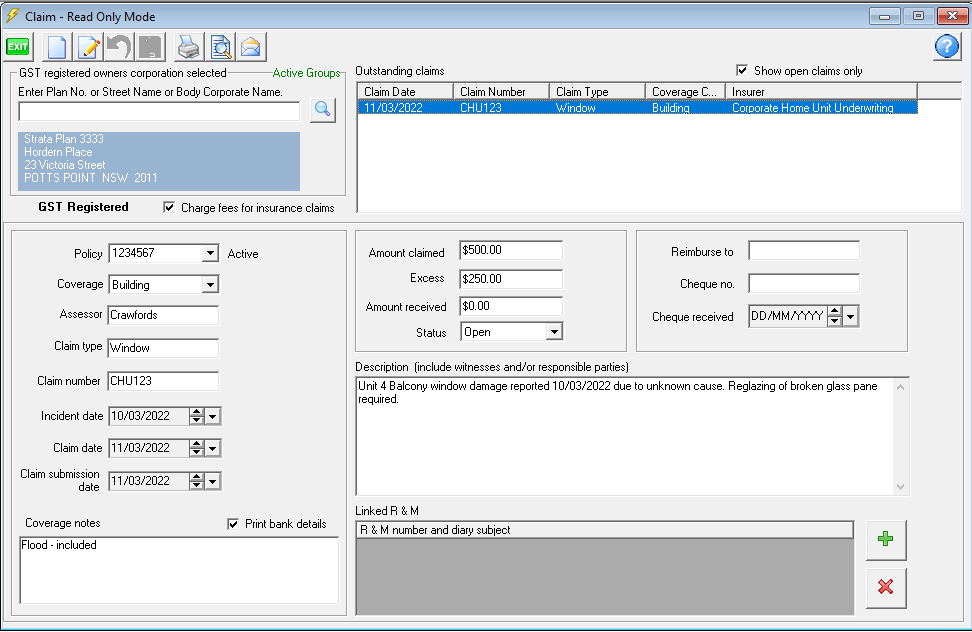The width and height of the screenshot is (972, 632).
Task: Toggle Charge fees for insurance claims
Action: (169, 208)
